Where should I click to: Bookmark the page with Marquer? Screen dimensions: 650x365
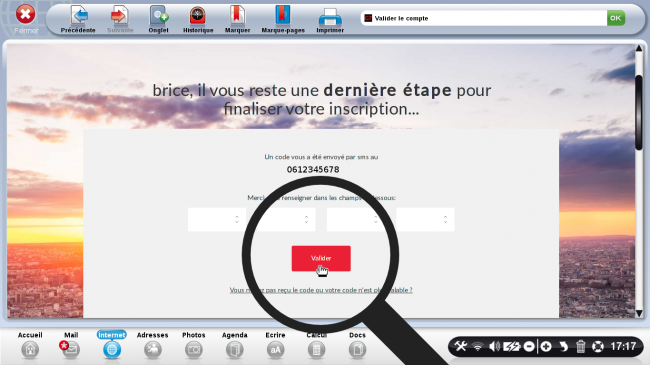pos(237,19)
